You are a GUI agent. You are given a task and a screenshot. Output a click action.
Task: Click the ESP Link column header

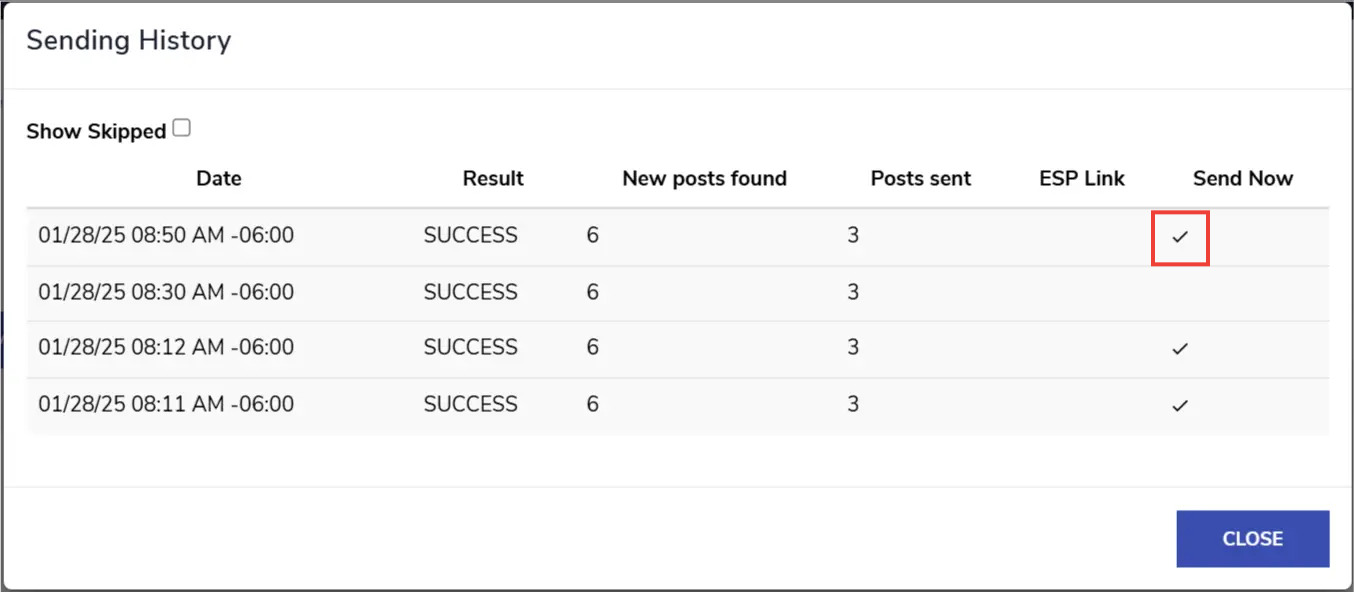click(x=1082, y=178)
